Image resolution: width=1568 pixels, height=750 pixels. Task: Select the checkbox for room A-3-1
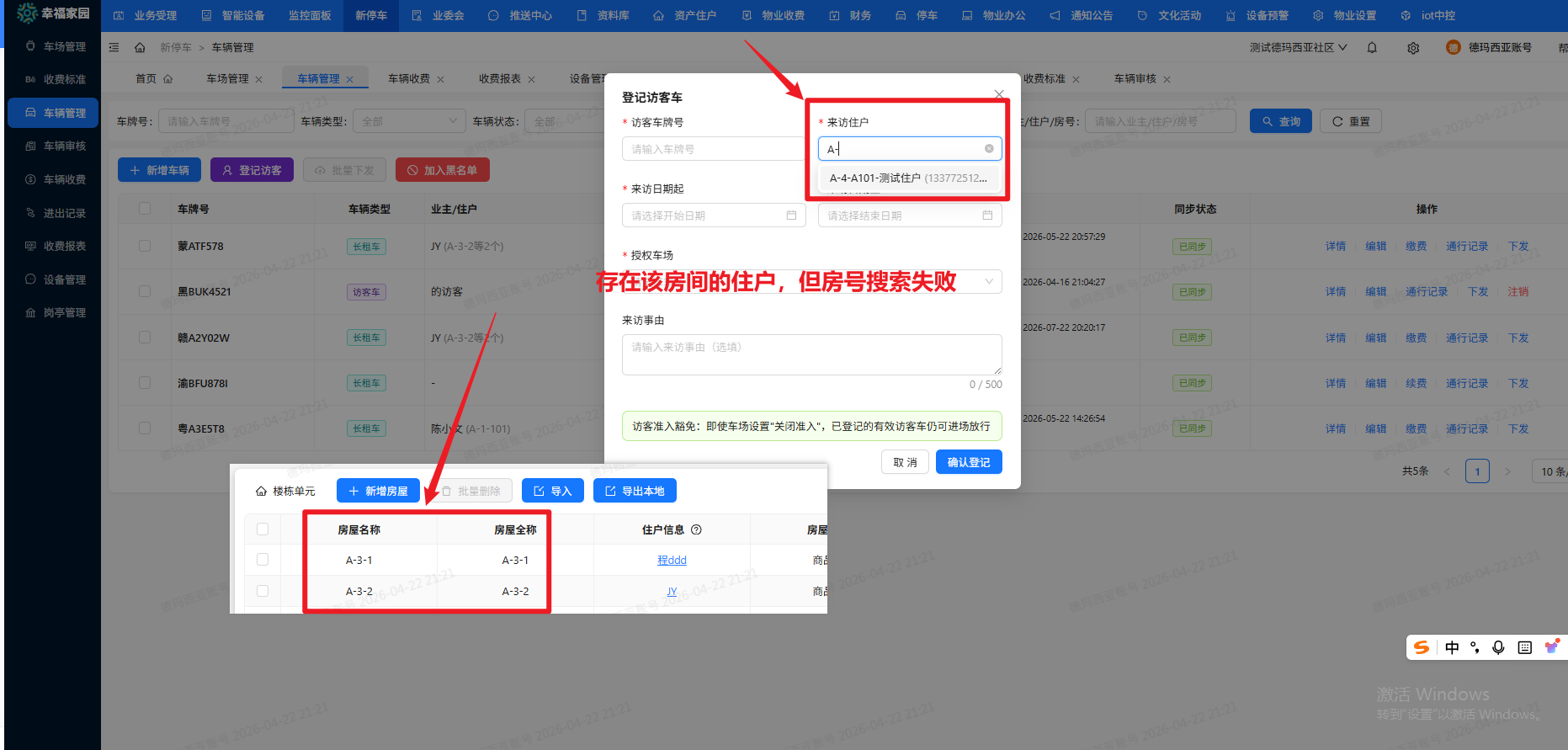(x=263, y=560)
